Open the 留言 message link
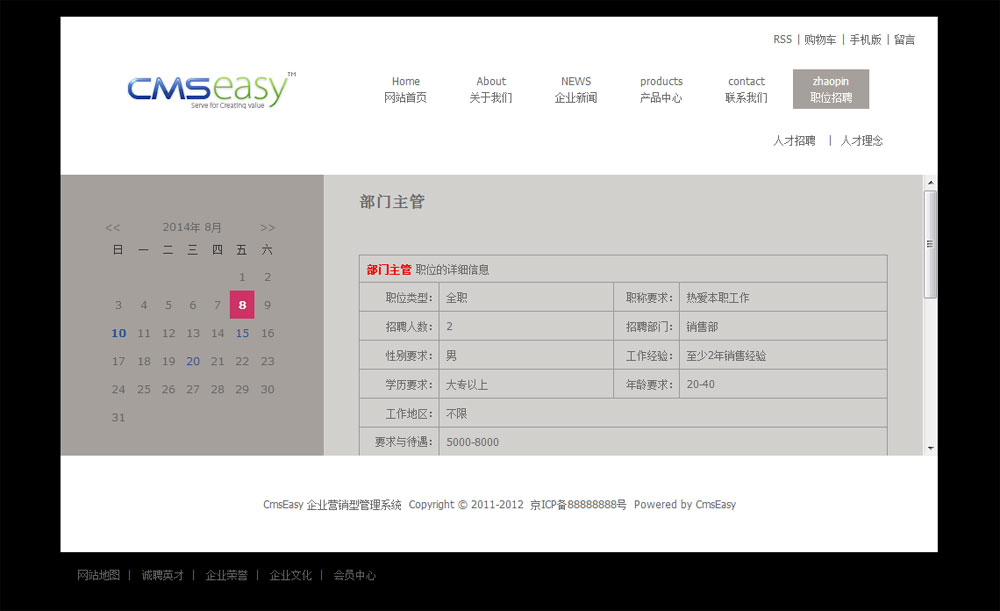 tap(904, 40)
